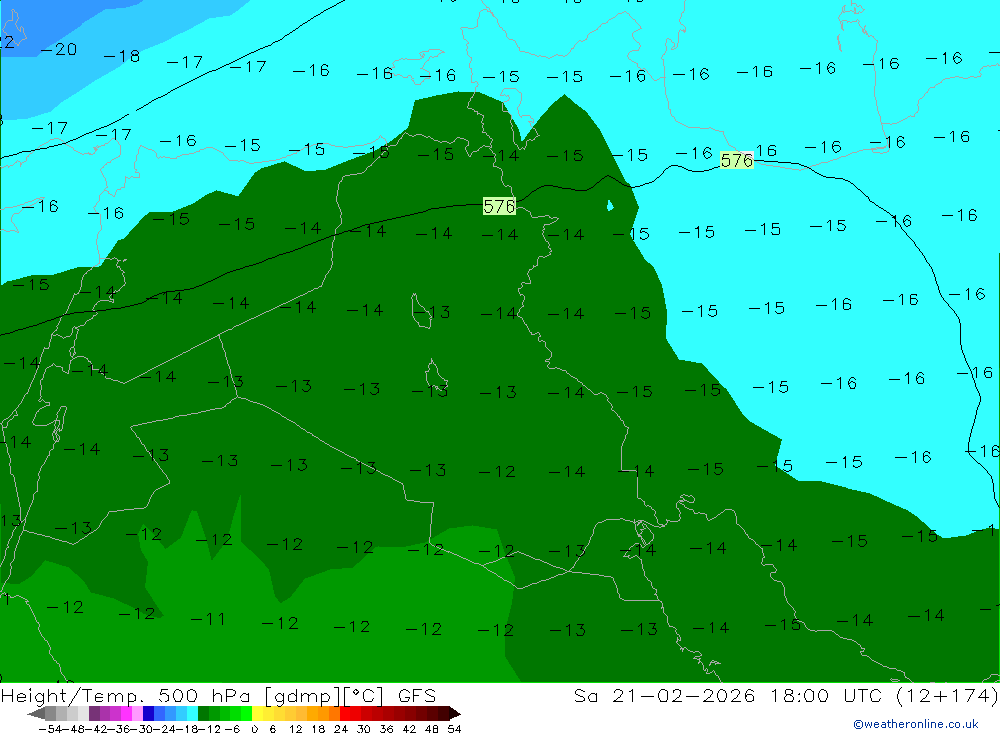Click the '24' legend scale value

pos(341,729)
